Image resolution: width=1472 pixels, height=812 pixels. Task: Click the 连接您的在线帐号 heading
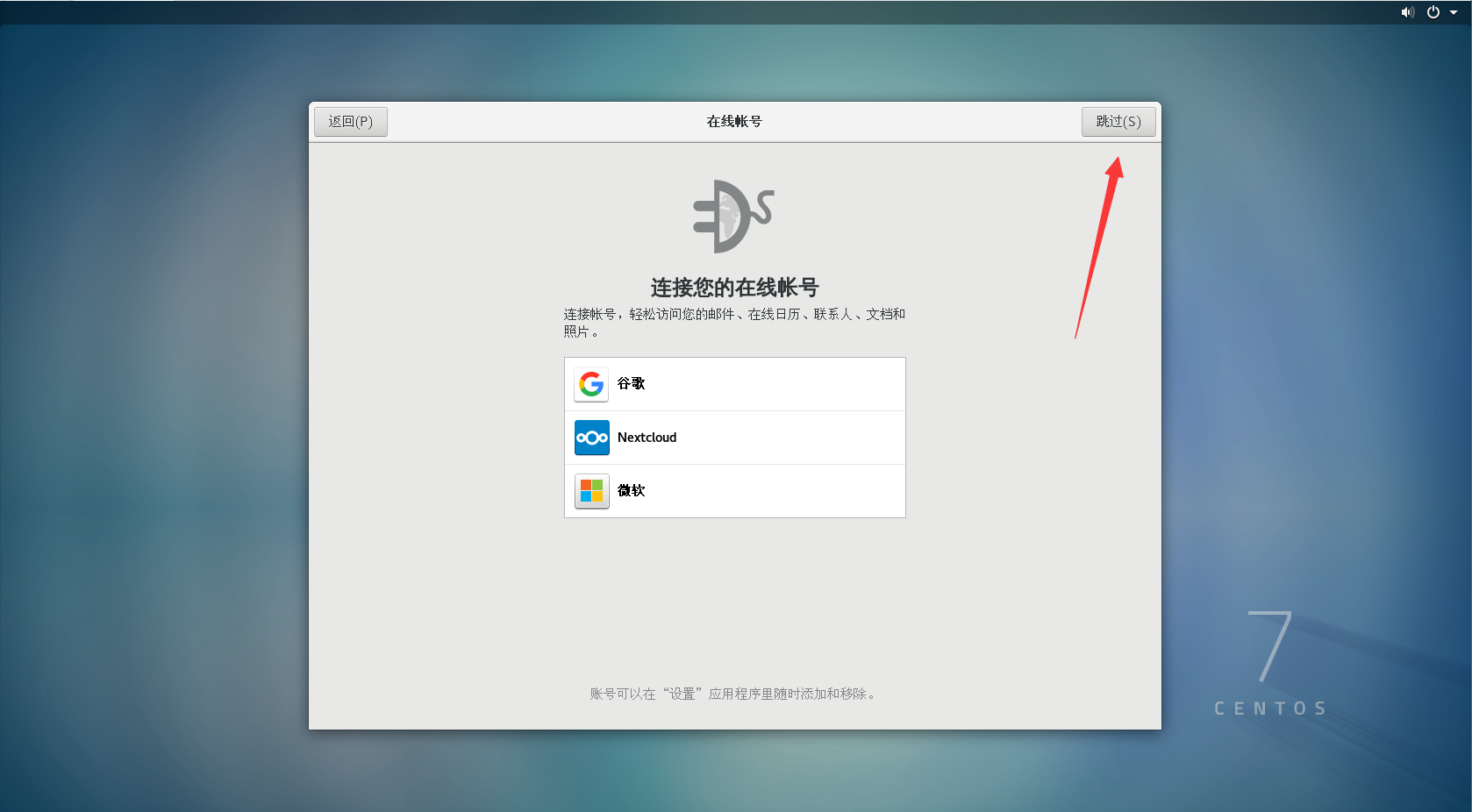tap(734, 288)
